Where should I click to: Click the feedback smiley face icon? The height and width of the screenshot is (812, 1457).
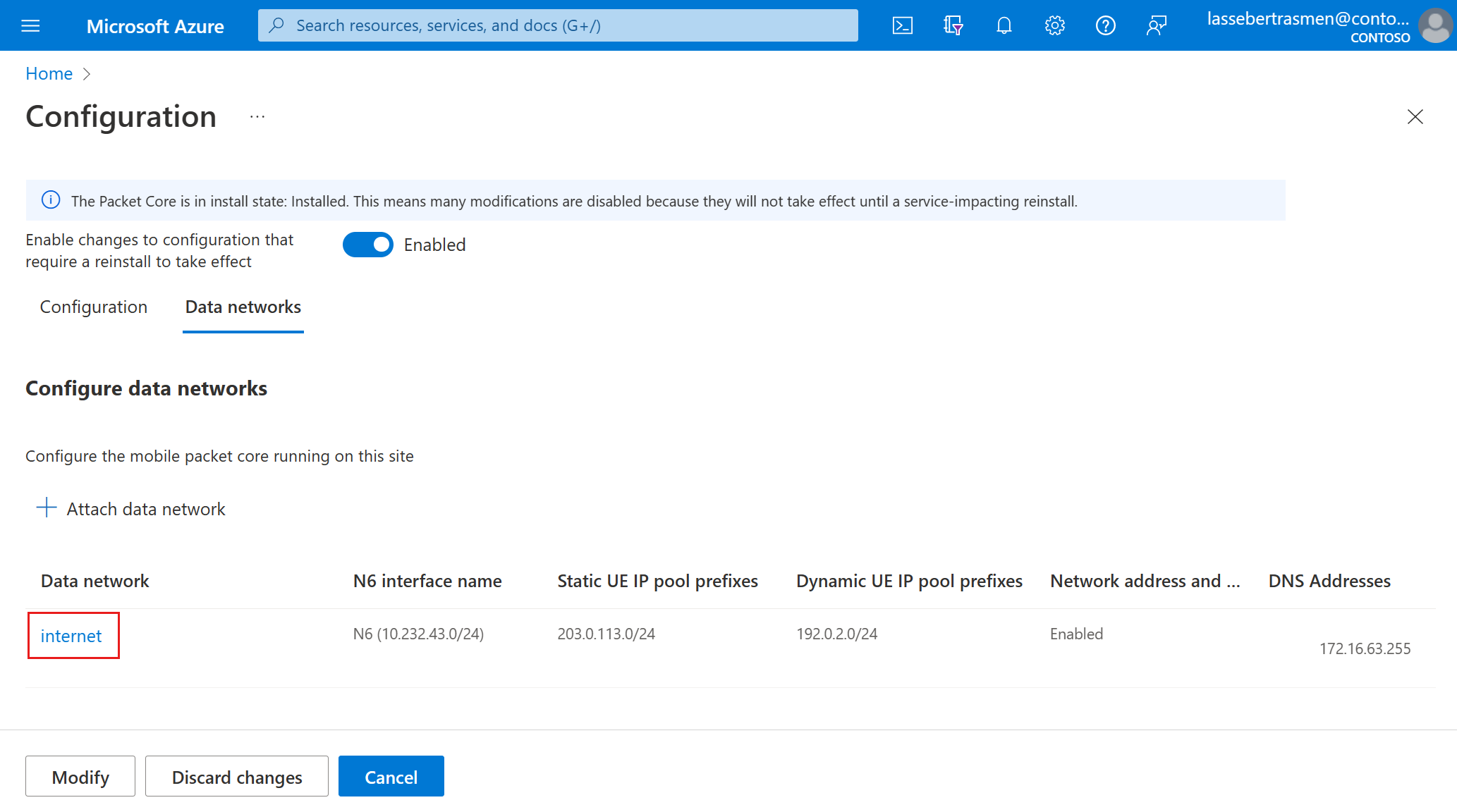click(x=1156, y=24)
